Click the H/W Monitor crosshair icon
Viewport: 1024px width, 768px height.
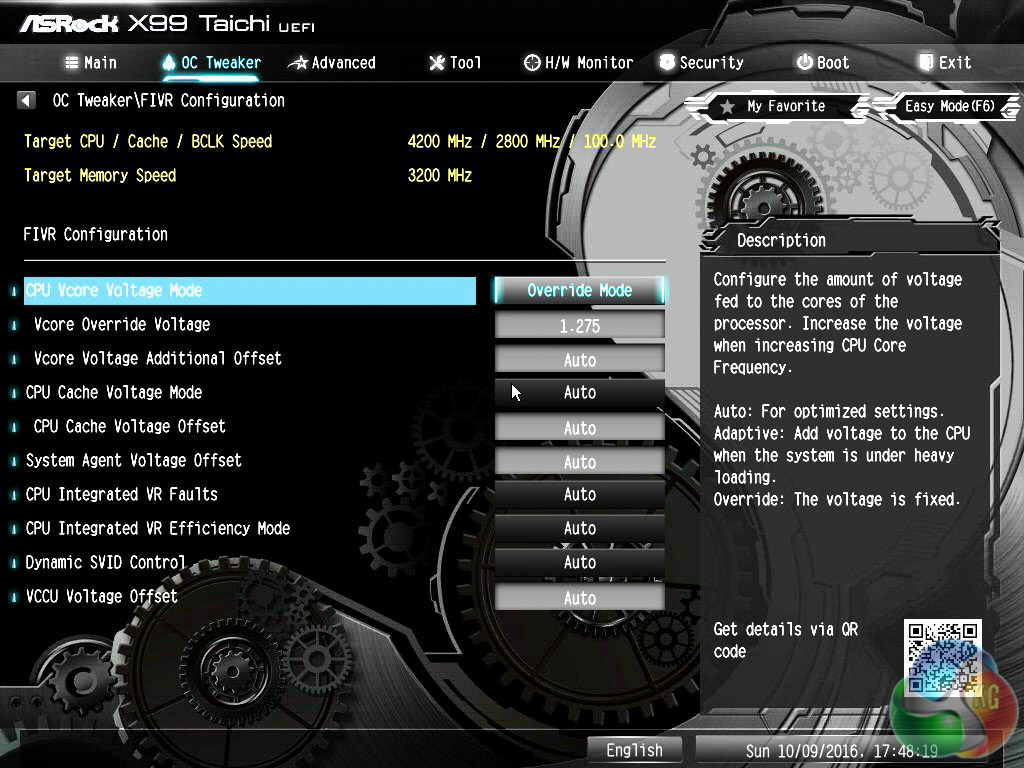coord(532,63)
